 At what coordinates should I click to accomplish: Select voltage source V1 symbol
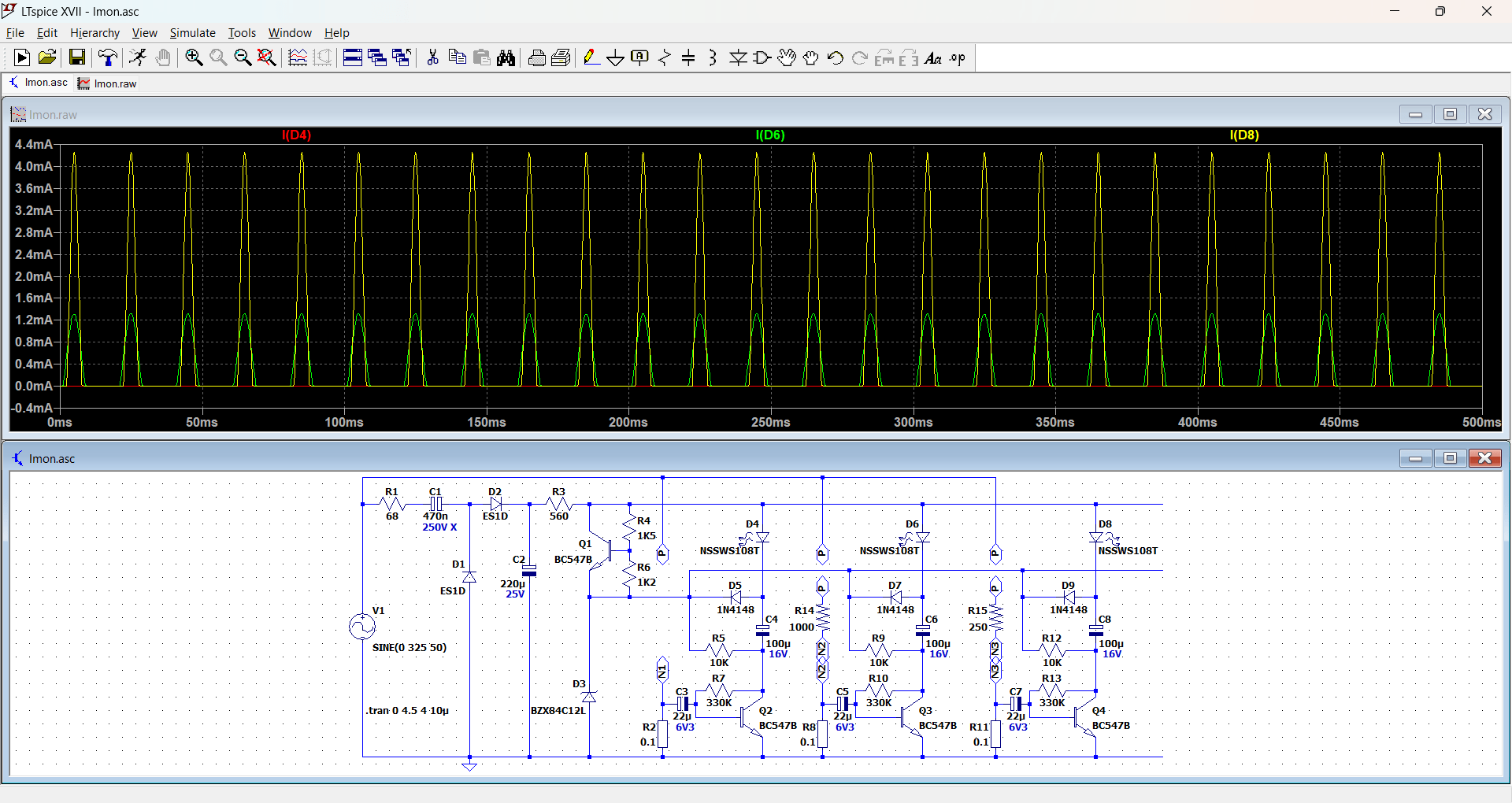pos(362,627)
